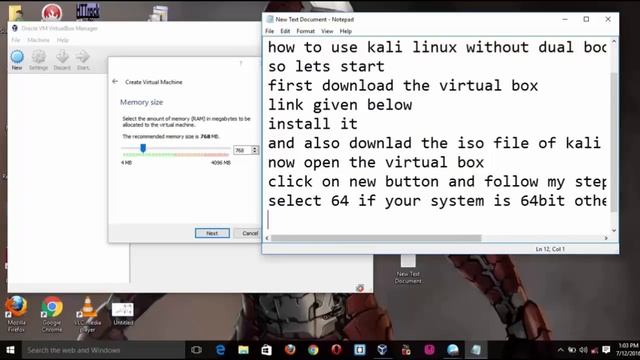The height and width of the screenshot is (360, 640).
Task: Go back using Create Virtual Machine arrow
Action: pos(115,82)
